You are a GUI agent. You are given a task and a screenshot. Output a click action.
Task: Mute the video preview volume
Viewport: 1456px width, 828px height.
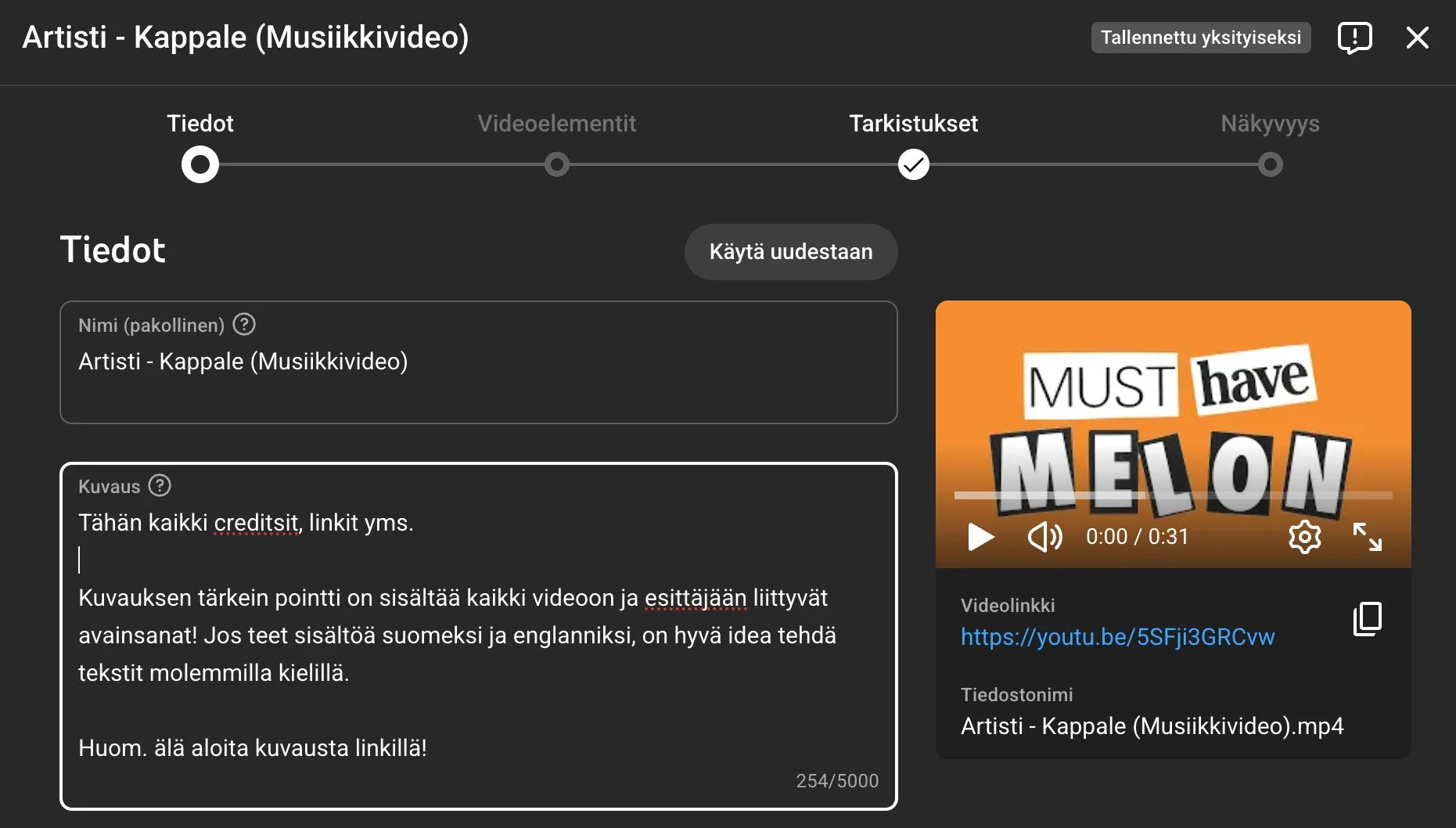coord(1044,537)
